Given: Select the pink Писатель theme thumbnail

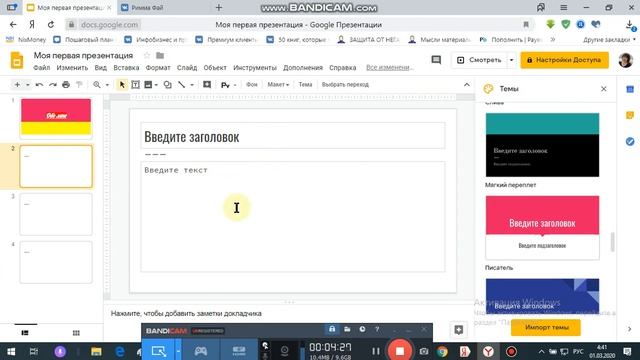Looking at the screenshot, I should click(x=542, y=227).
